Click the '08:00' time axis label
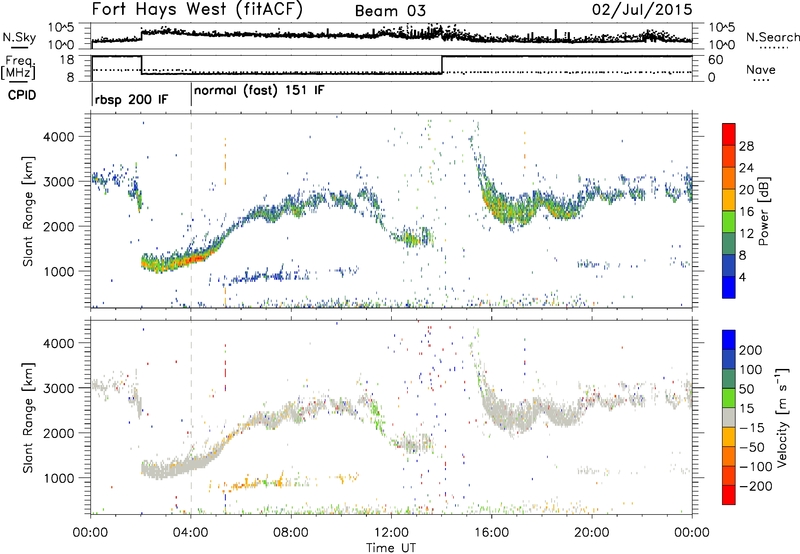Viewport: 800px width, 554px height. click(x=291, y=533)
